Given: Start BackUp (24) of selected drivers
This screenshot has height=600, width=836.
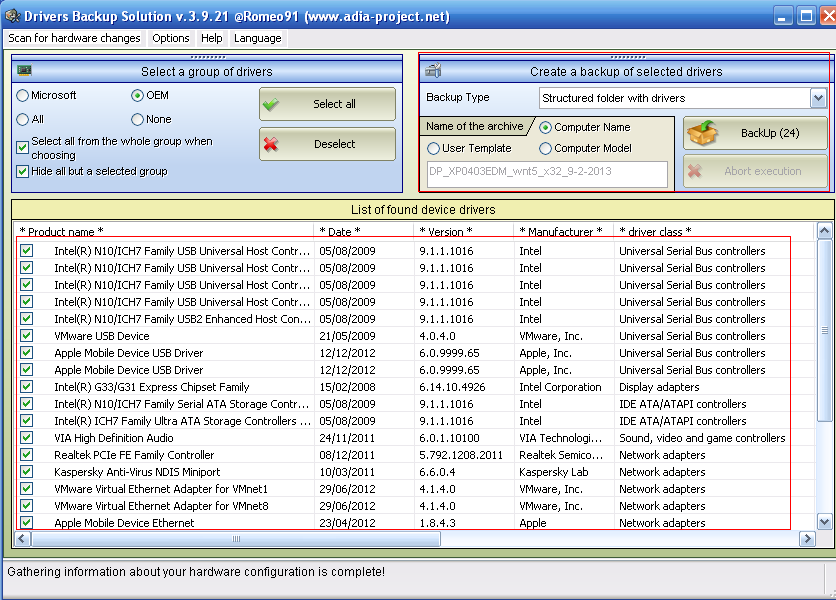Looking at the screenshot, I should pyautogui.click(x=755, y=133).
